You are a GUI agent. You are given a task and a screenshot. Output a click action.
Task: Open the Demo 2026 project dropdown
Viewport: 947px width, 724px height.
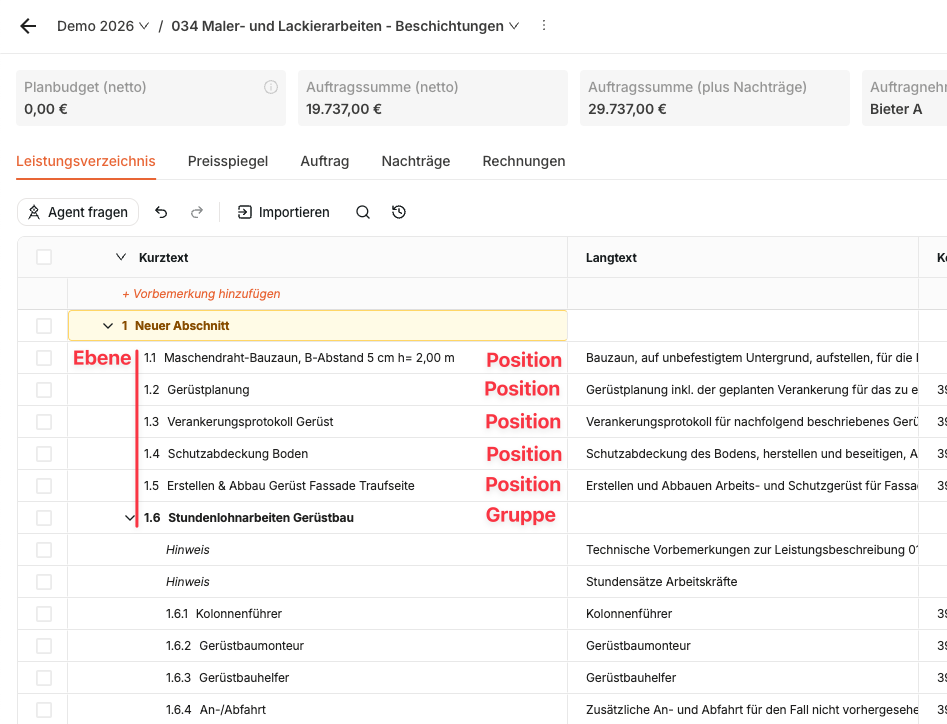[103, 26]
